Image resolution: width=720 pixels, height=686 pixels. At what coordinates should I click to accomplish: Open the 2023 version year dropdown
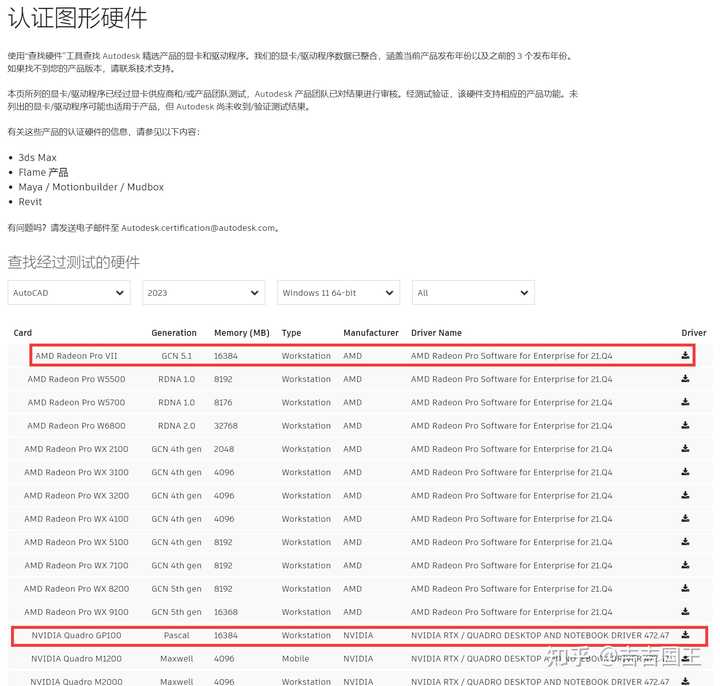203,292
